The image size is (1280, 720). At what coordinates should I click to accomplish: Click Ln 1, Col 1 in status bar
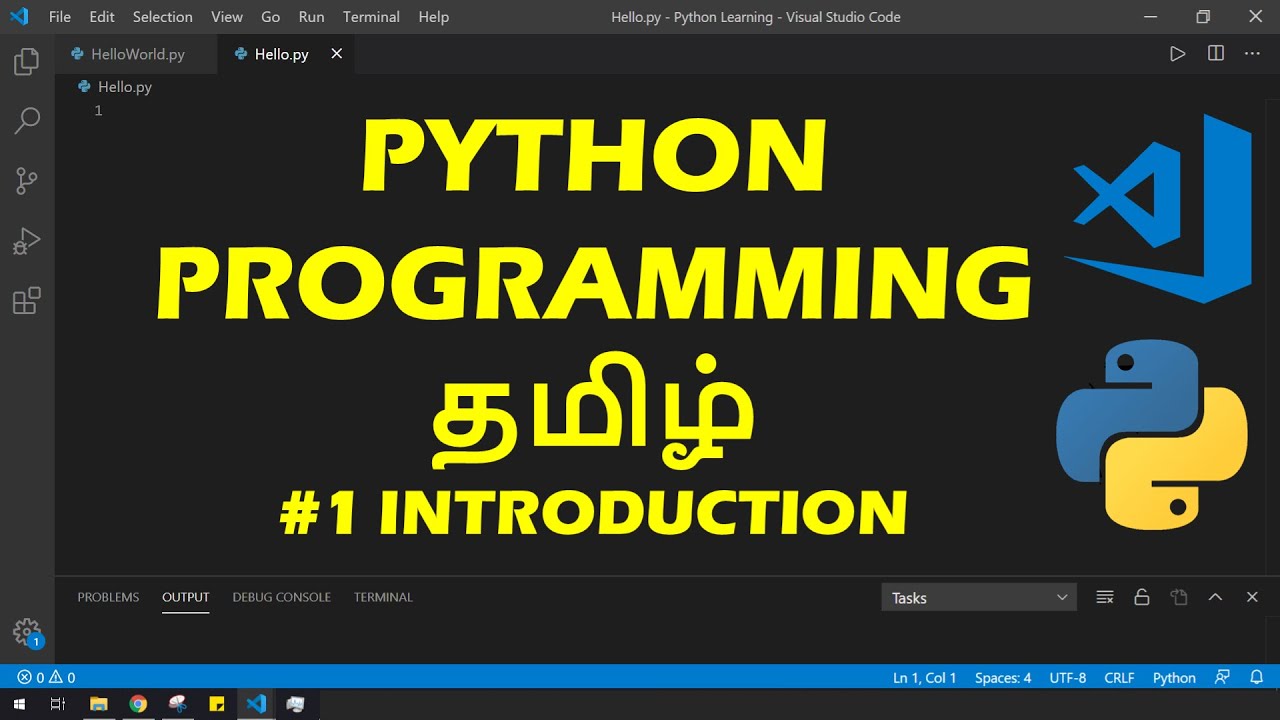[925, 677]
